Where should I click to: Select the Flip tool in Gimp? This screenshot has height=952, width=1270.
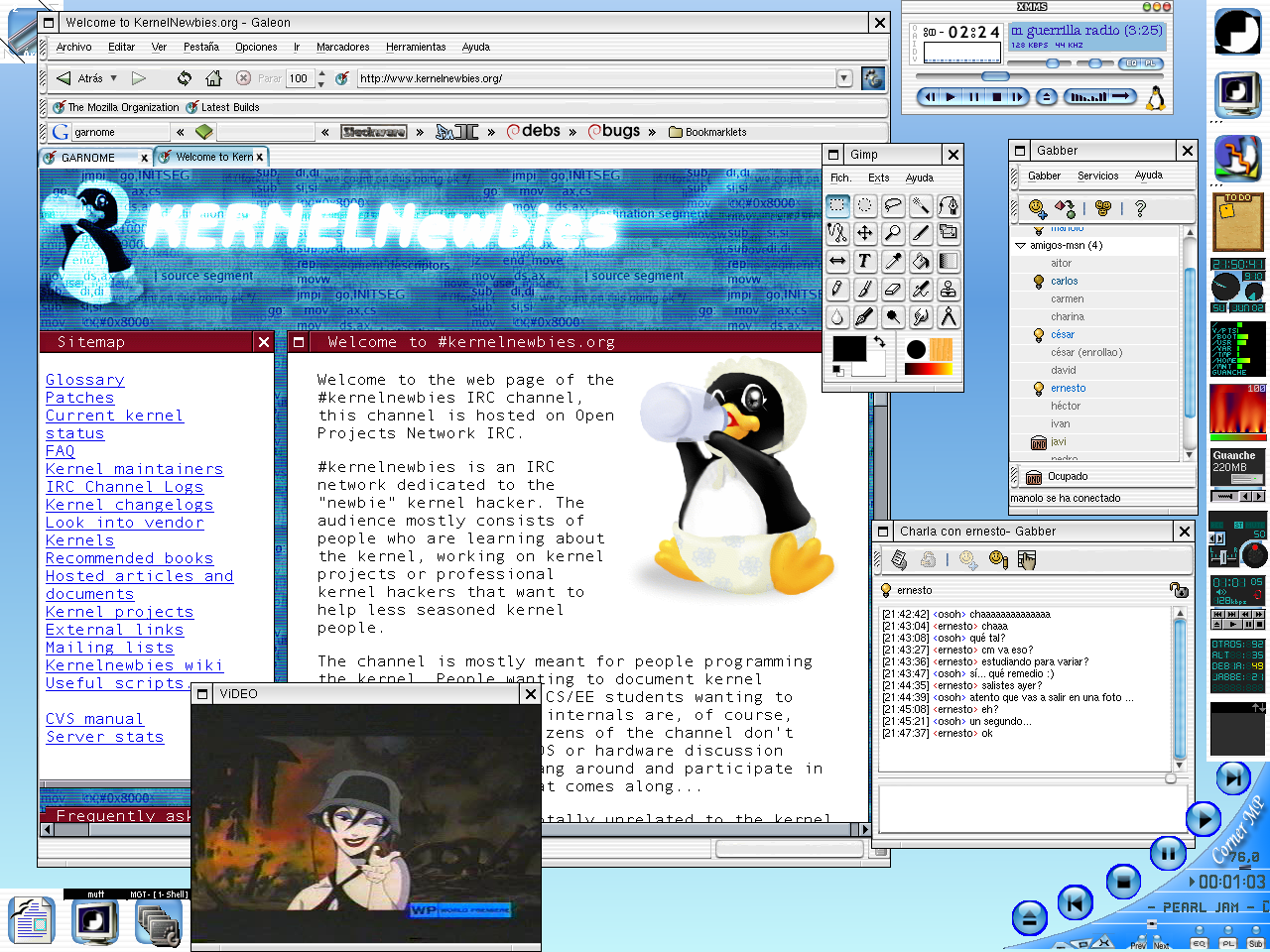[837, 261]
